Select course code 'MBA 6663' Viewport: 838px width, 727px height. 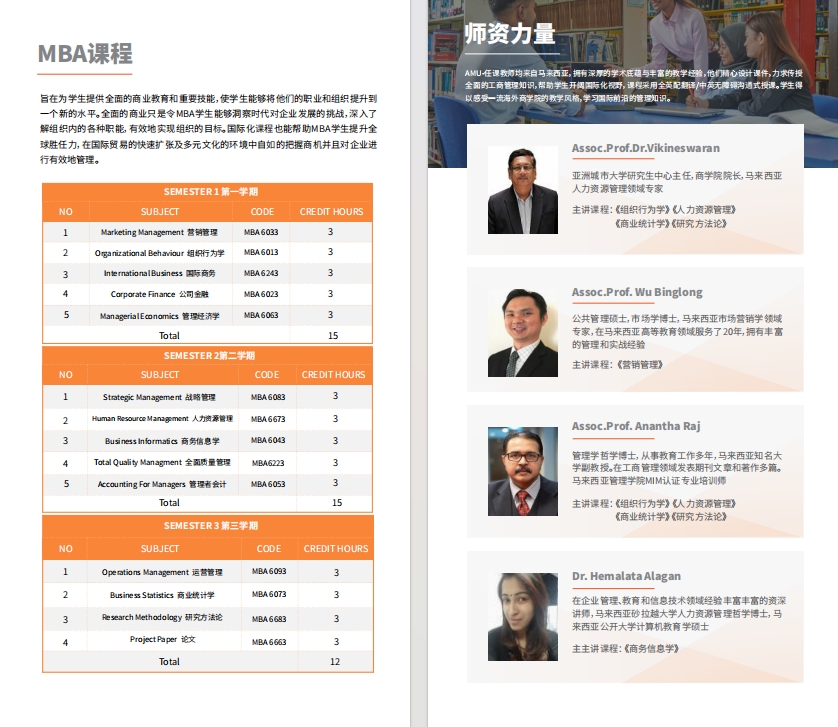269,642
